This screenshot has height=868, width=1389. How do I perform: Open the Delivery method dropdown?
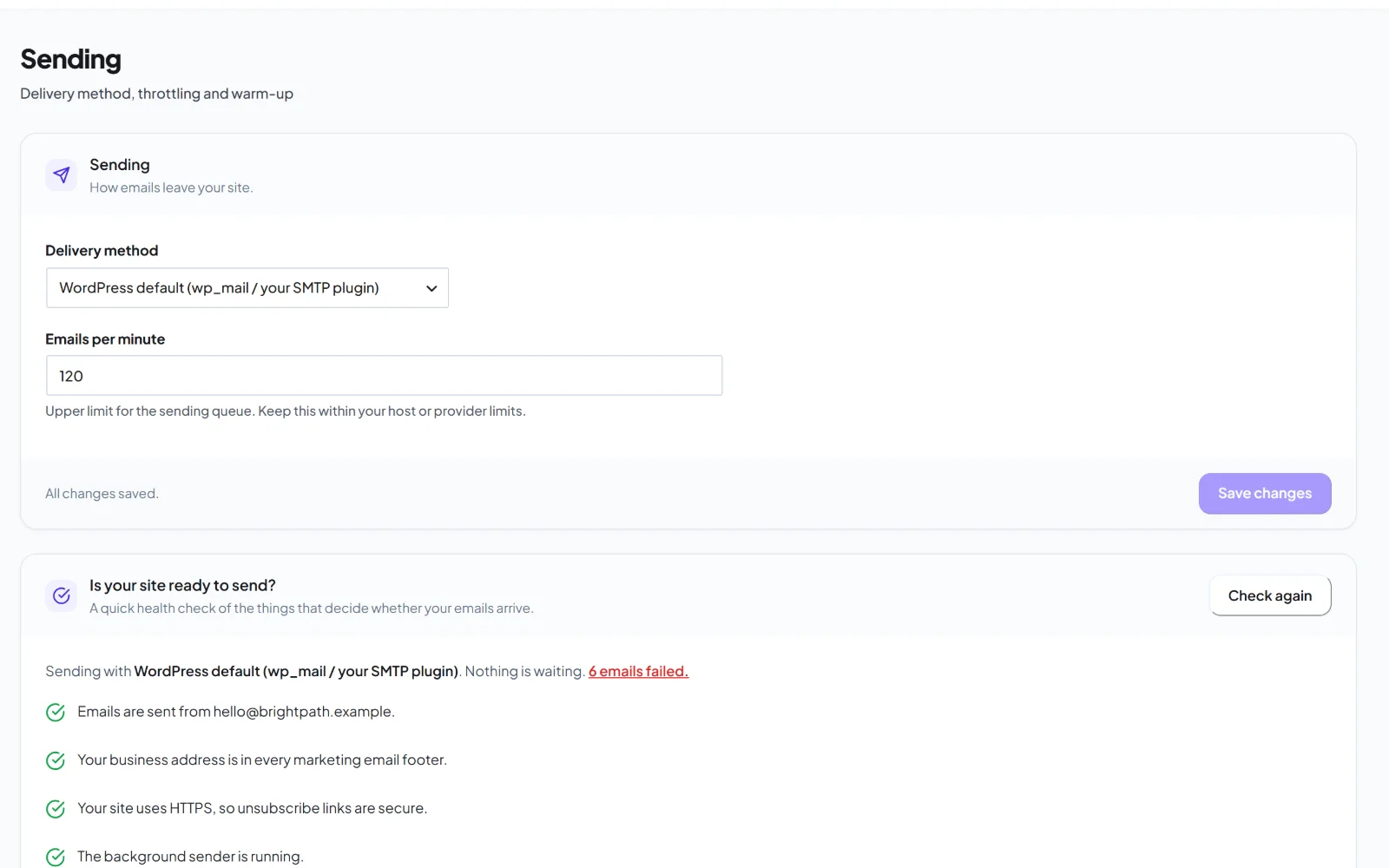[x=247, y=288]
